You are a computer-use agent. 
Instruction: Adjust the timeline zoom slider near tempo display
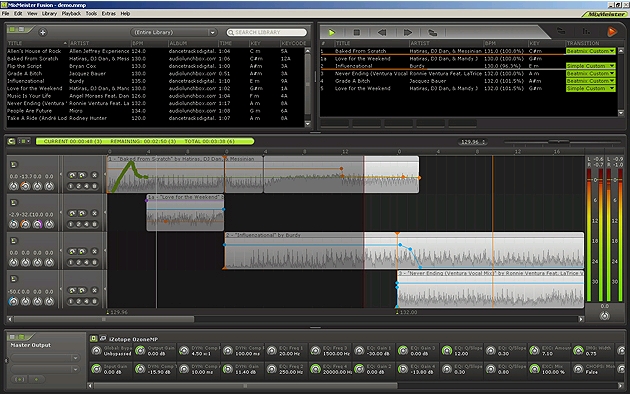coord(558,141)
